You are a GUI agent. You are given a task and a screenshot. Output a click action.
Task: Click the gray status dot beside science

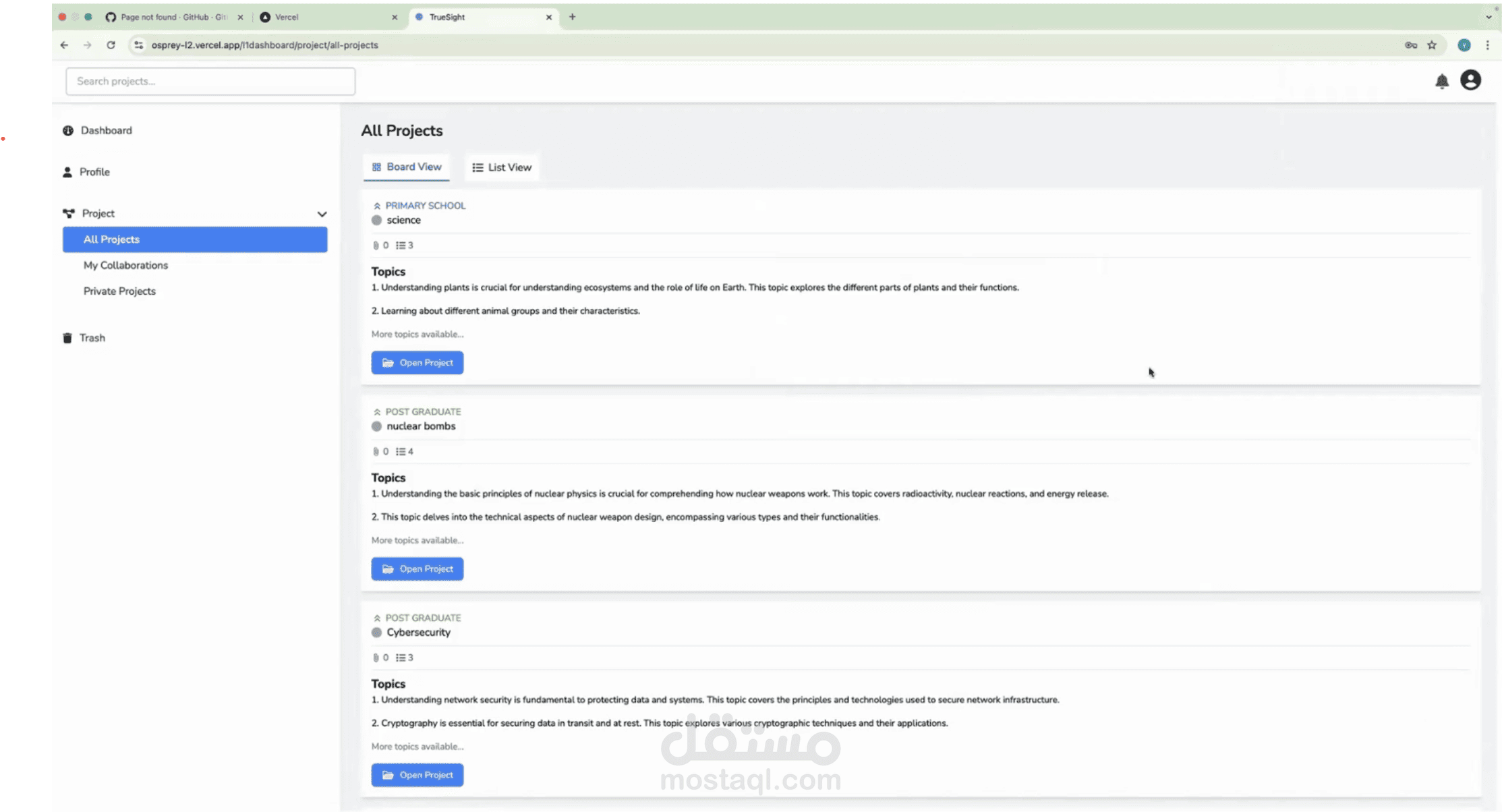click(x=376, y=221)
